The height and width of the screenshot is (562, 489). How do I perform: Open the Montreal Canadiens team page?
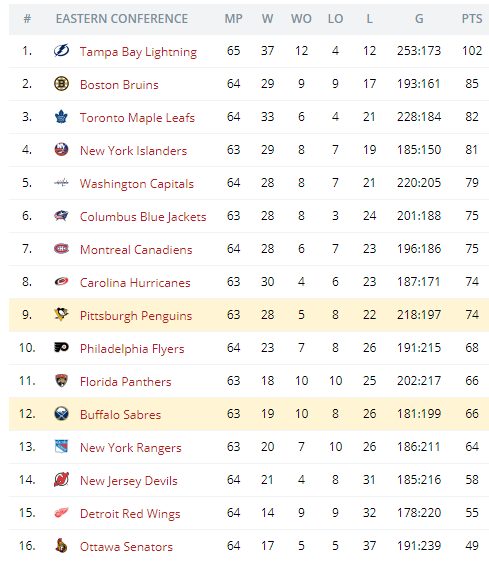tap(136, 249)
